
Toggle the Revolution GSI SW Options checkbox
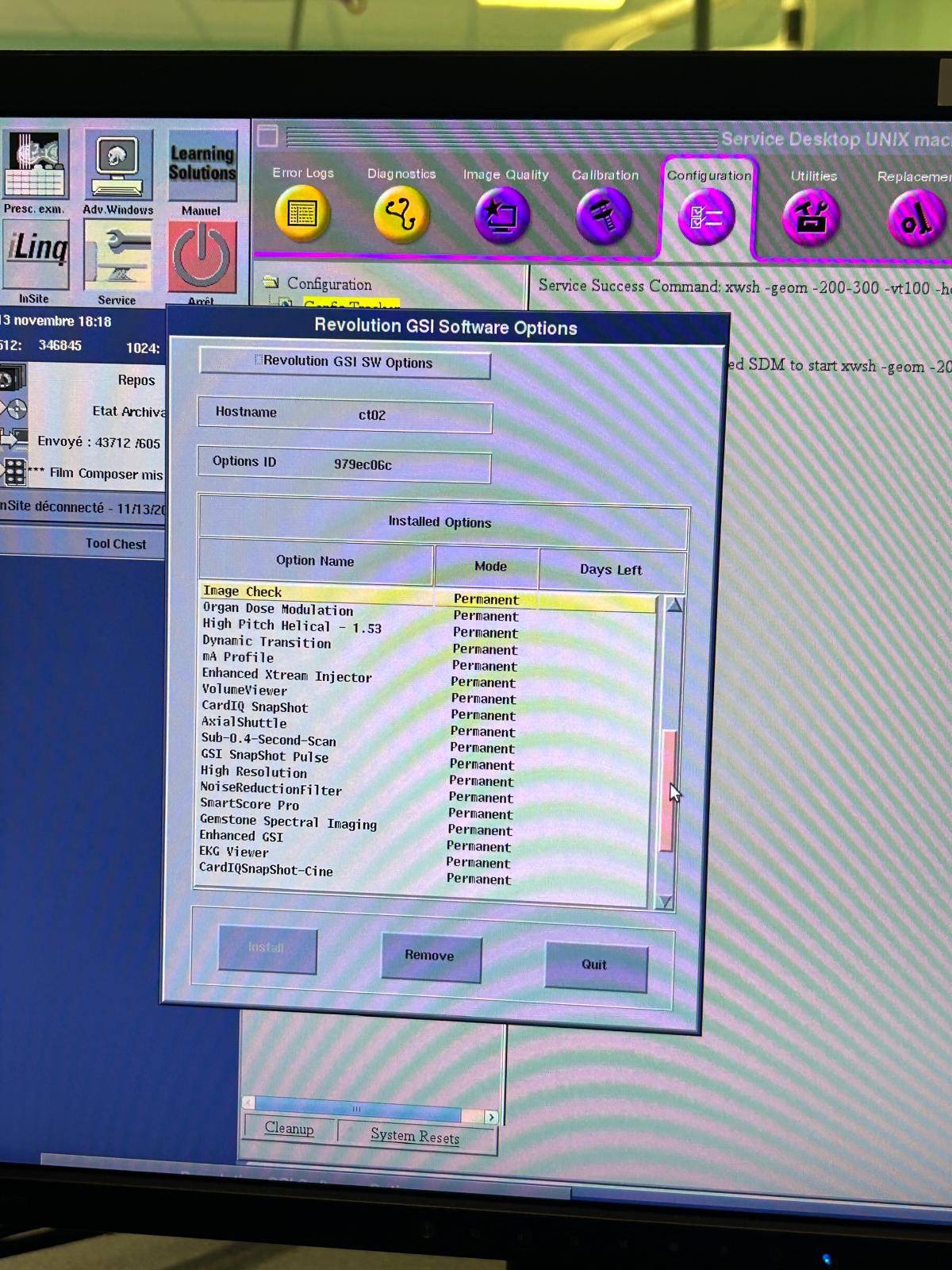[x=259, y=361]
